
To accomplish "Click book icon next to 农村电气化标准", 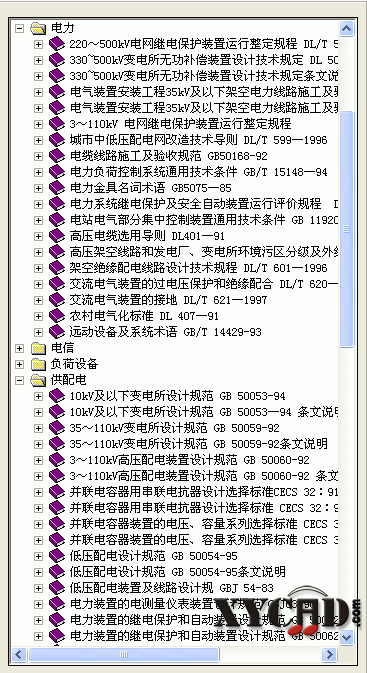I will [57, 316].
